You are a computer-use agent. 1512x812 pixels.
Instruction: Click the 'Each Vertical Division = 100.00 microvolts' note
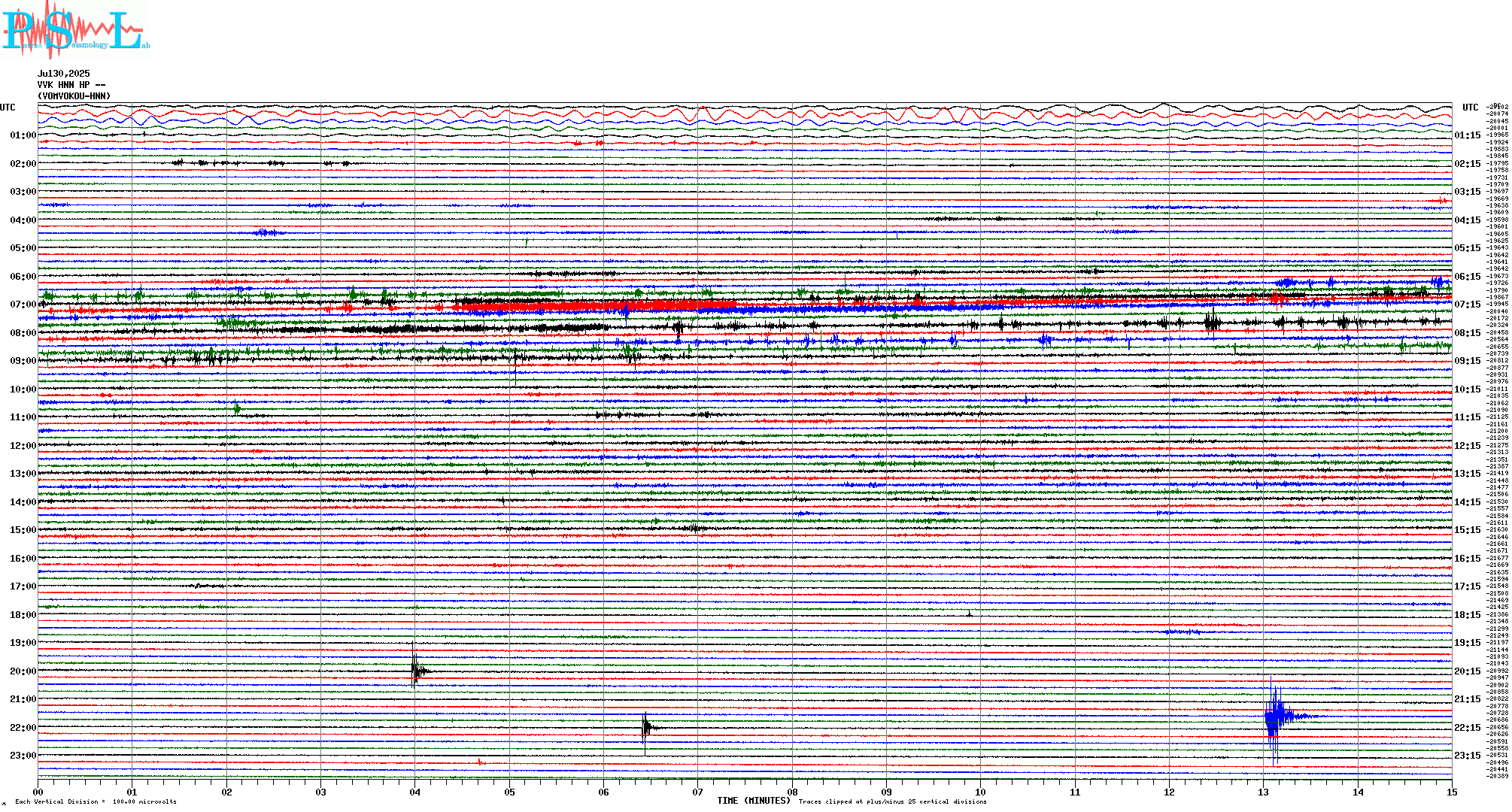[96, 801]
